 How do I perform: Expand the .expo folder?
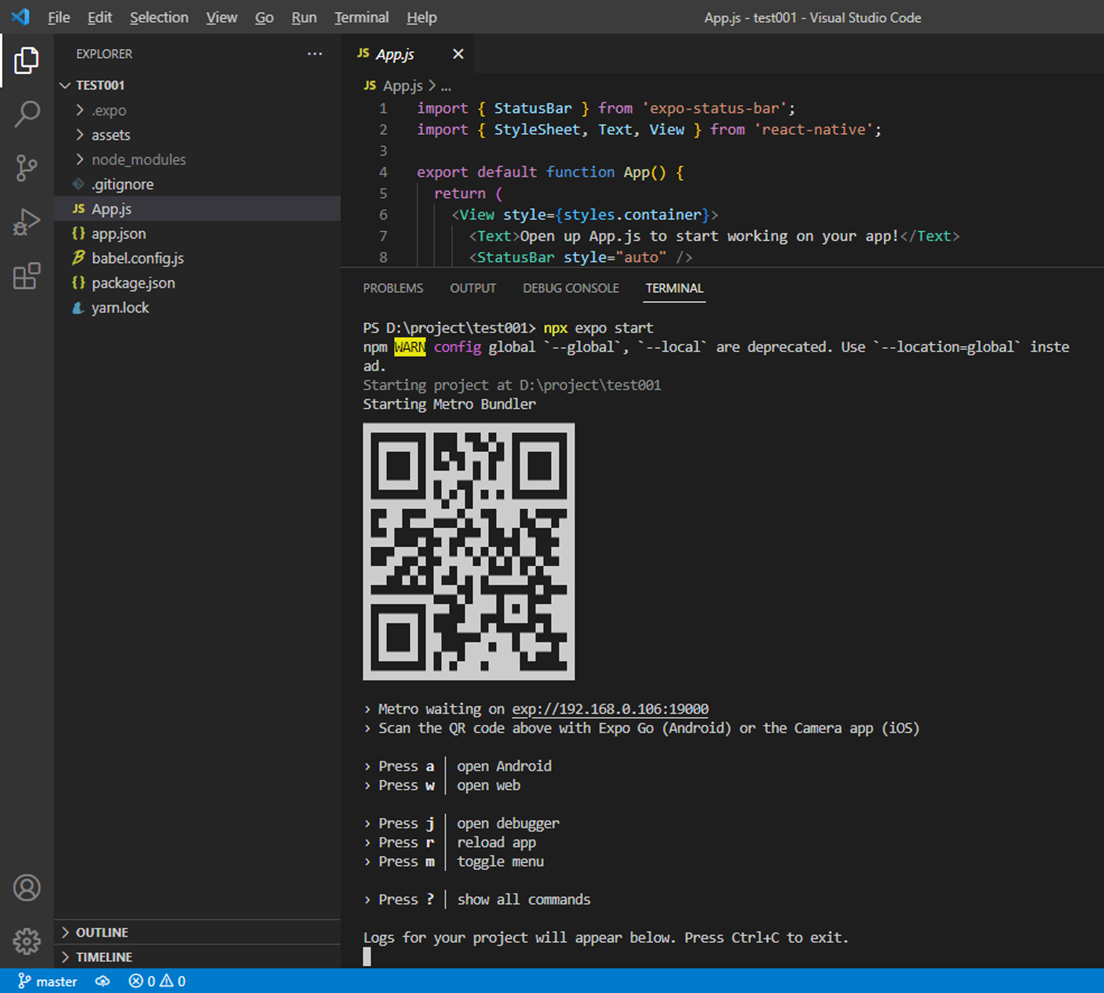click(x=80, y=110)
